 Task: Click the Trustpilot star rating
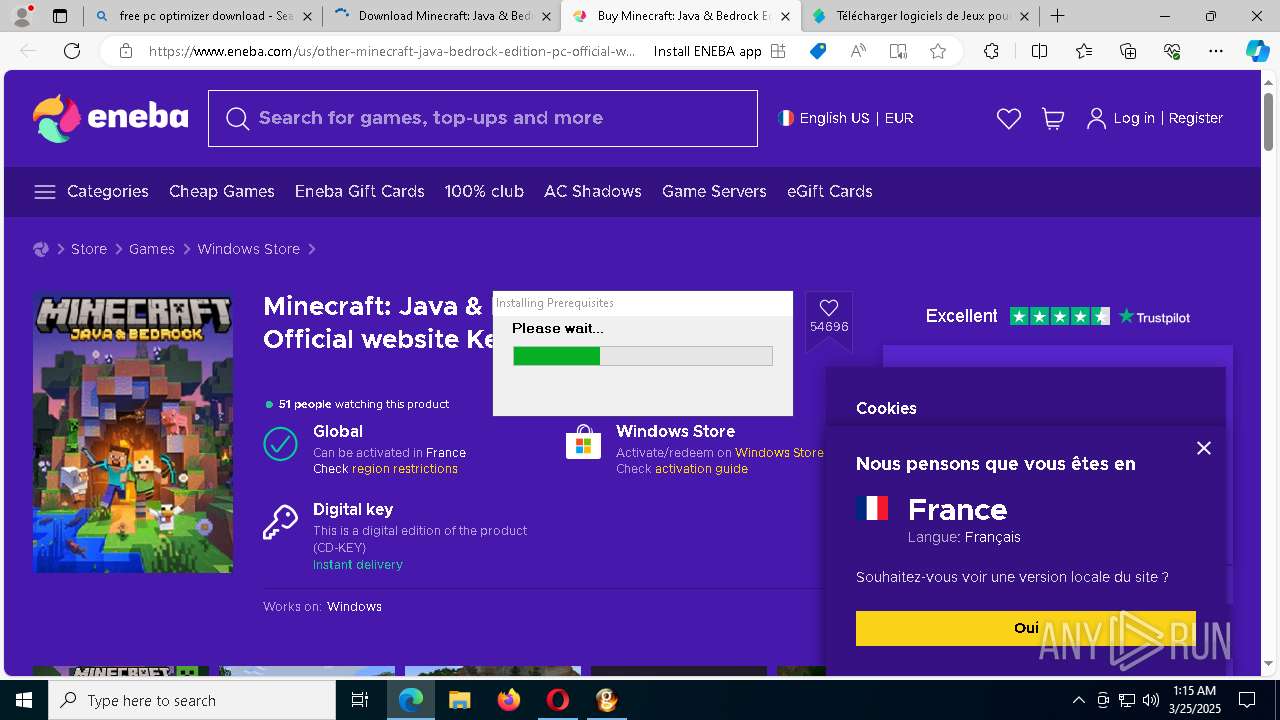1060,316
